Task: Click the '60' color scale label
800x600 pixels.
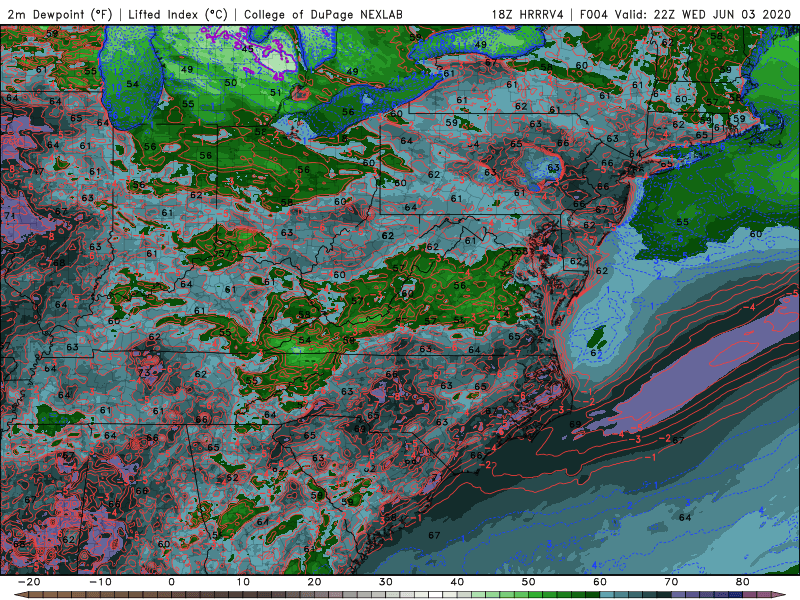Action: pyautogui.click(x=600, y=582)
